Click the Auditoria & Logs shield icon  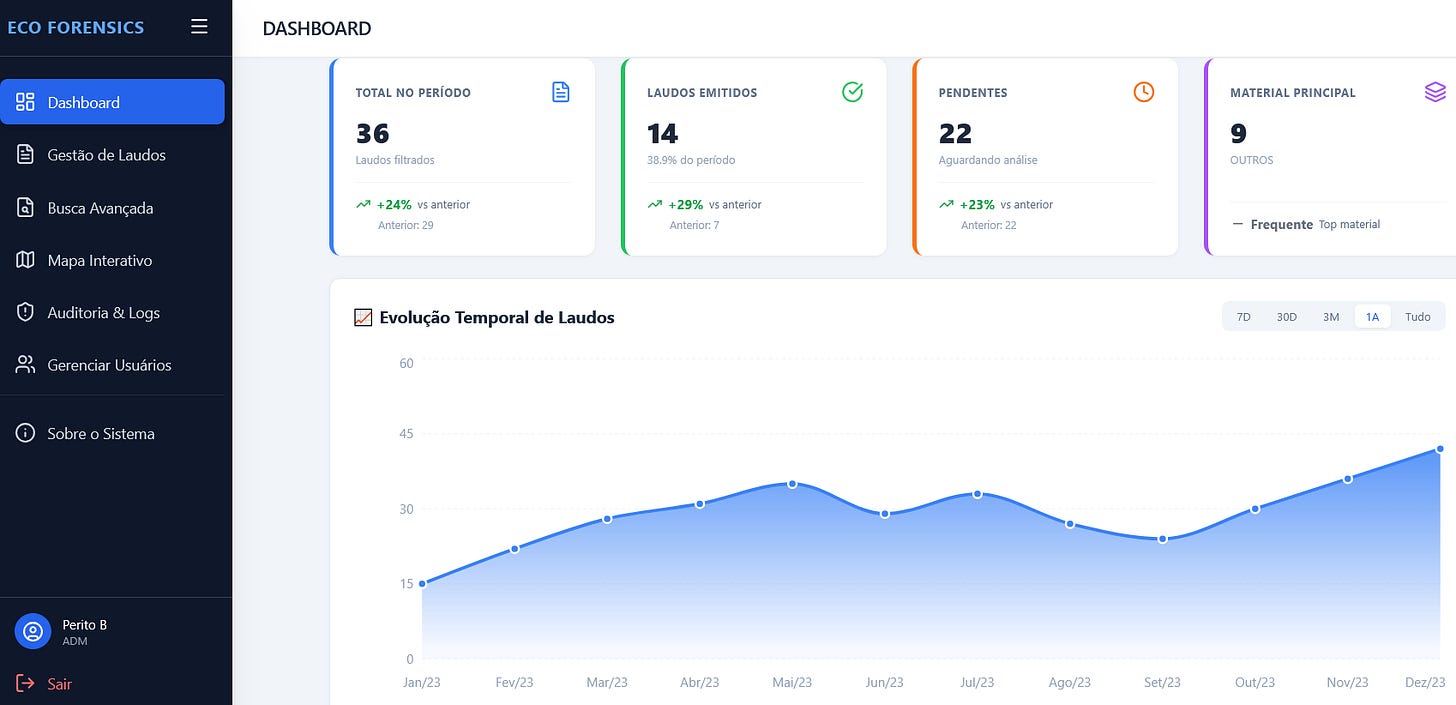click(x=26, y=312)
